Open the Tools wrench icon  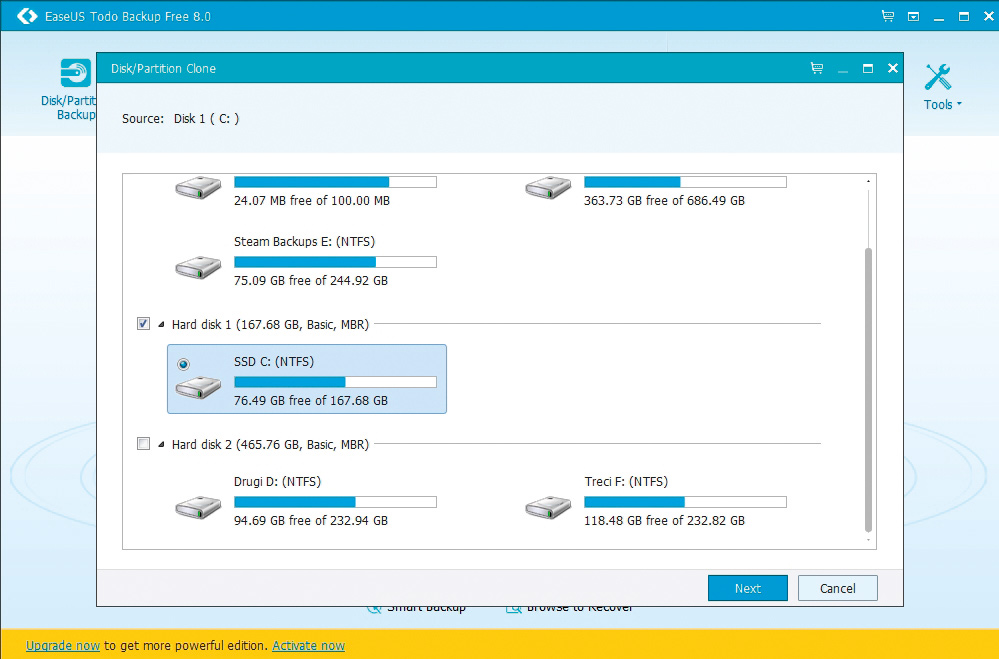(938, 77)
